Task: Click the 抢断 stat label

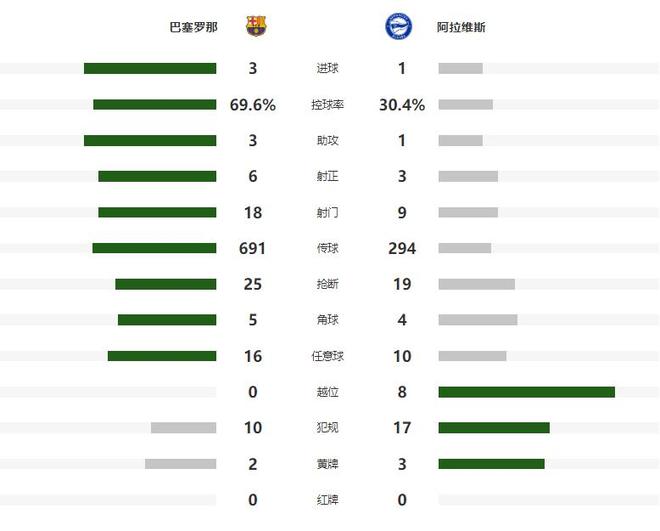Action: click(x=327, y=285)
